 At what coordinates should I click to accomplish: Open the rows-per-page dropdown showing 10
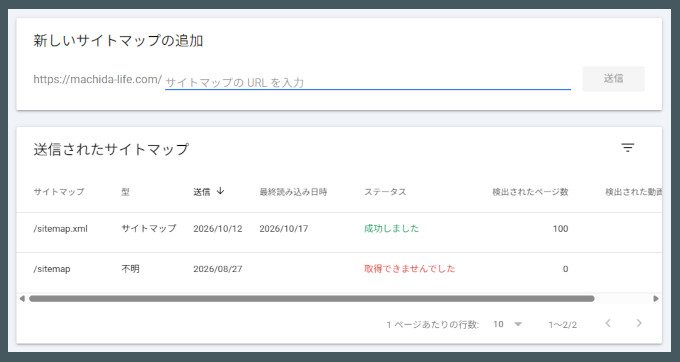click(x=507, y=324)
